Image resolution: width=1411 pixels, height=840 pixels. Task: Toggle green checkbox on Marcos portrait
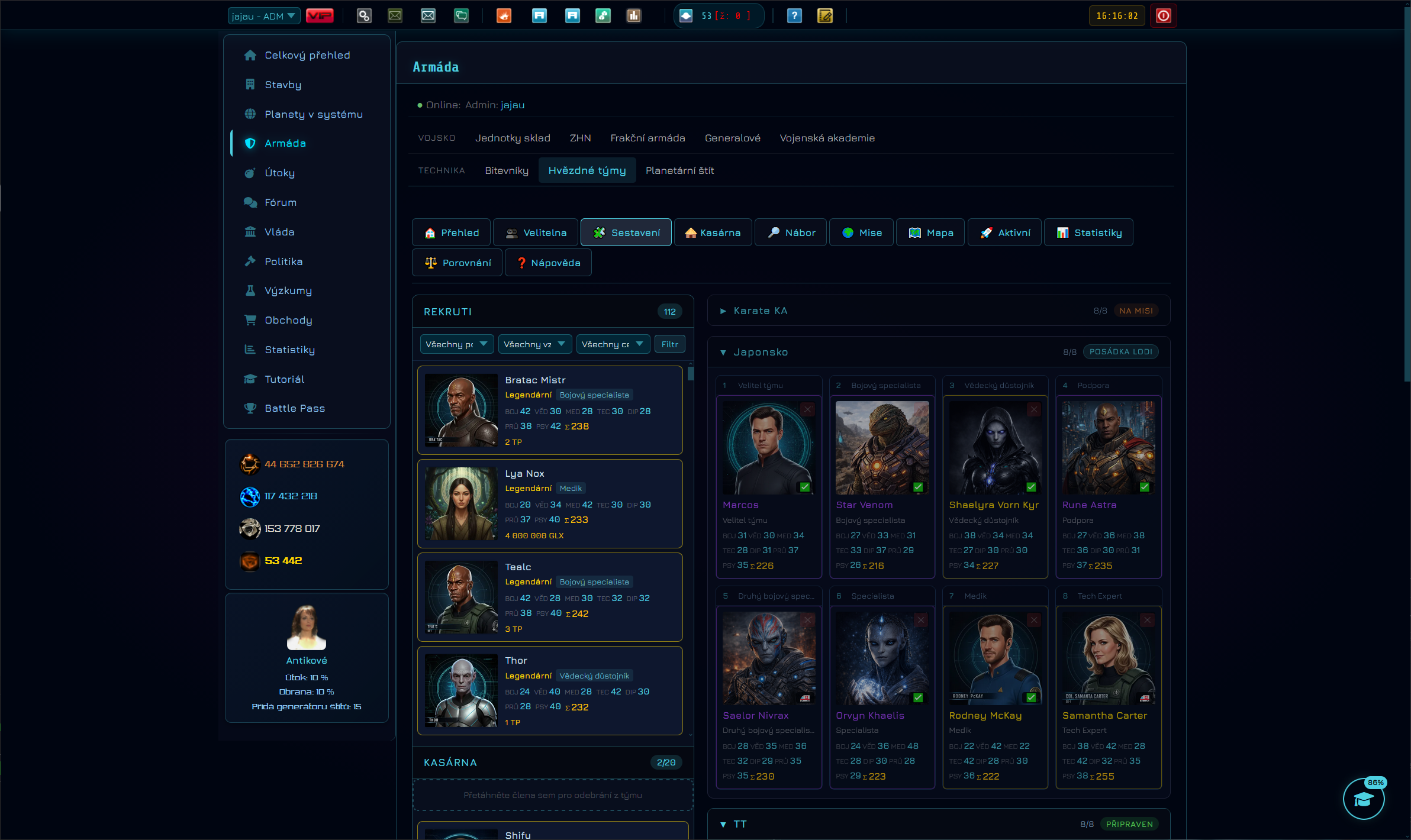click(805, 487)
